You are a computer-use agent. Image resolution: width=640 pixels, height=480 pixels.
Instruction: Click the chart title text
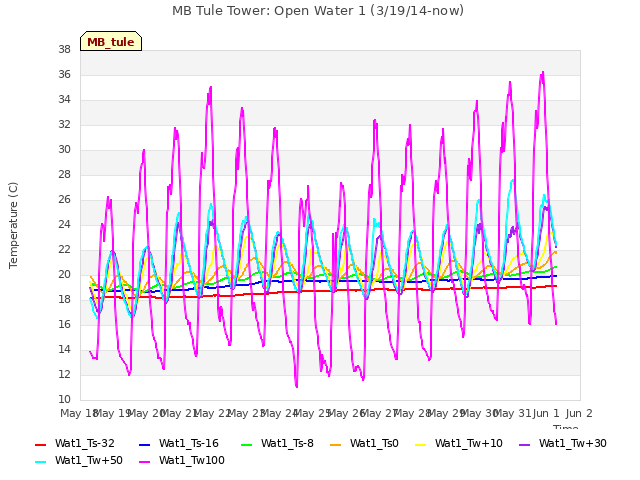318,11
